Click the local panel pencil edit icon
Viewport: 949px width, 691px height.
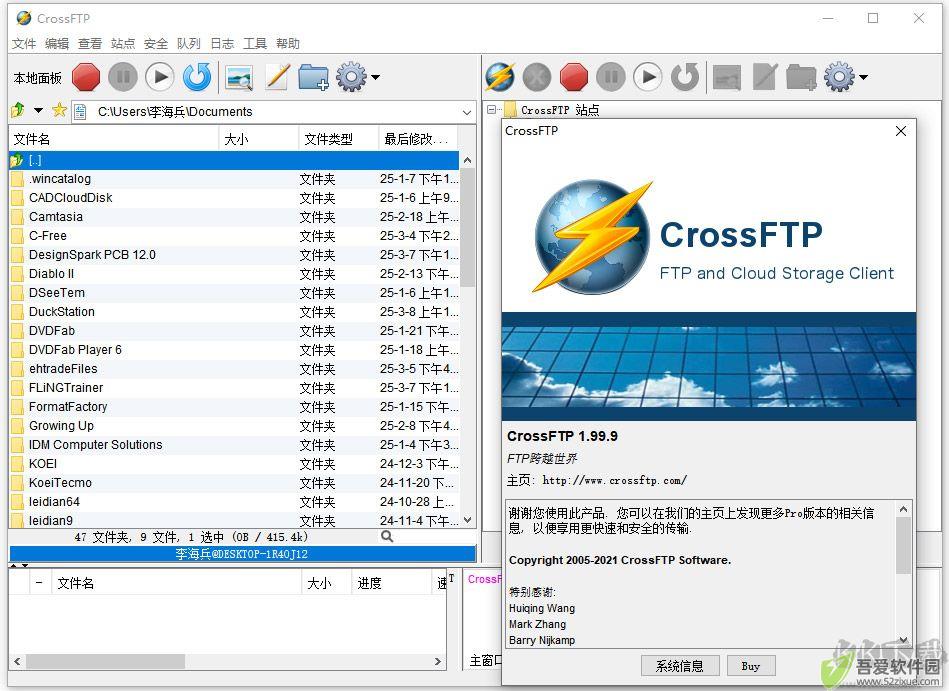277,77
